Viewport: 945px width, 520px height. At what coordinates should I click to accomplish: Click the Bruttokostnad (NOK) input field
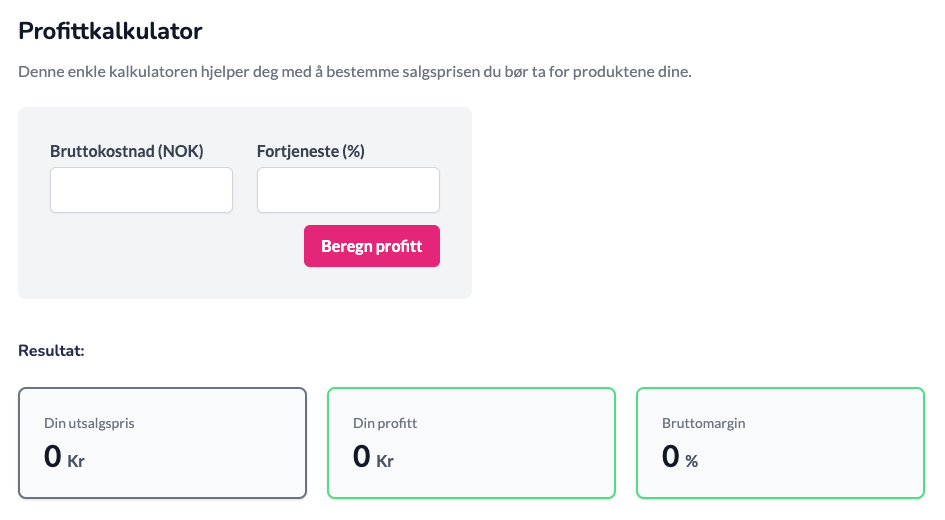pyautogui.click(x=141, y=190)
